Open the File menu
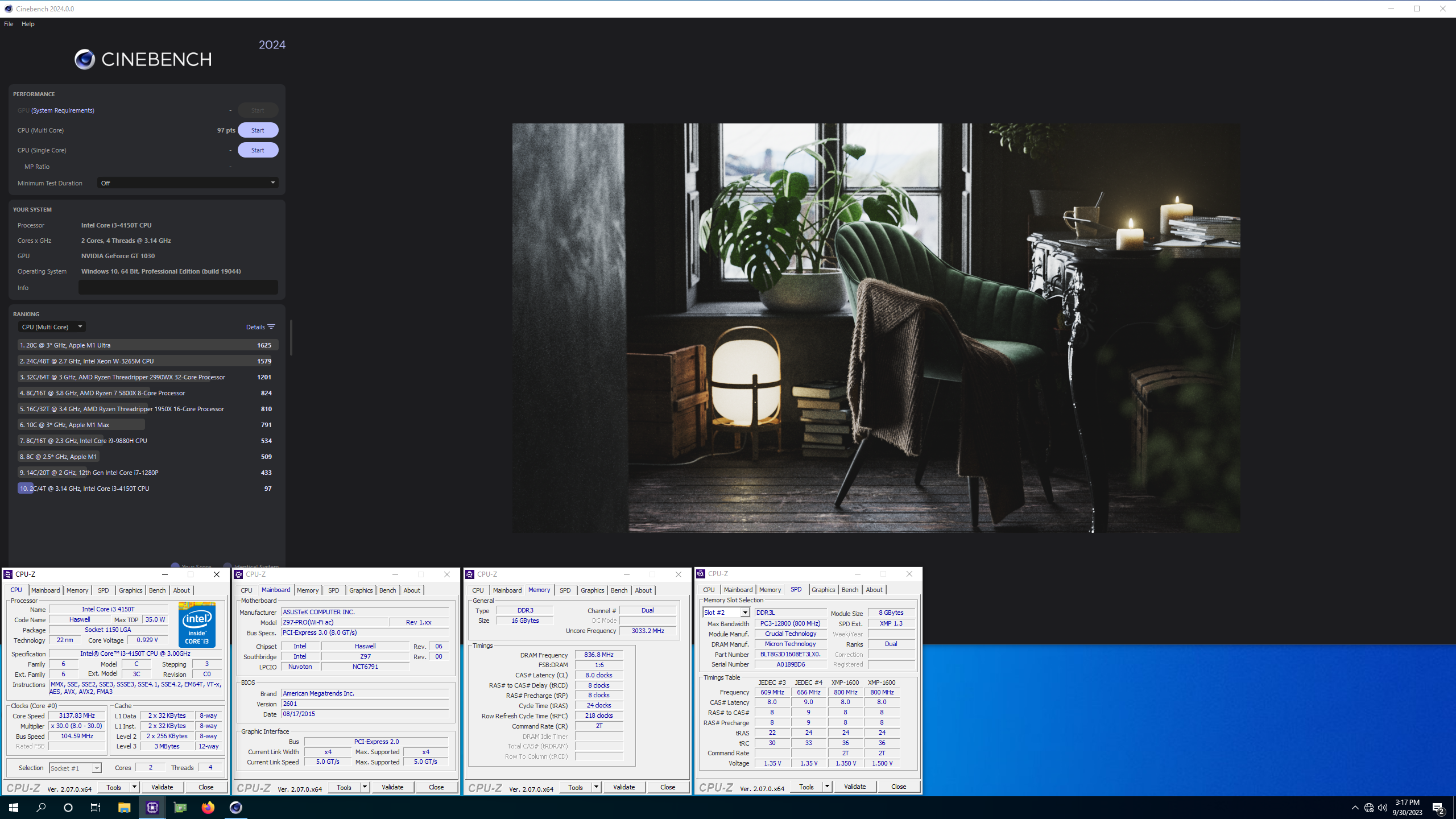1456x819 pixels. pyautogui.click(x=9, y=24)
